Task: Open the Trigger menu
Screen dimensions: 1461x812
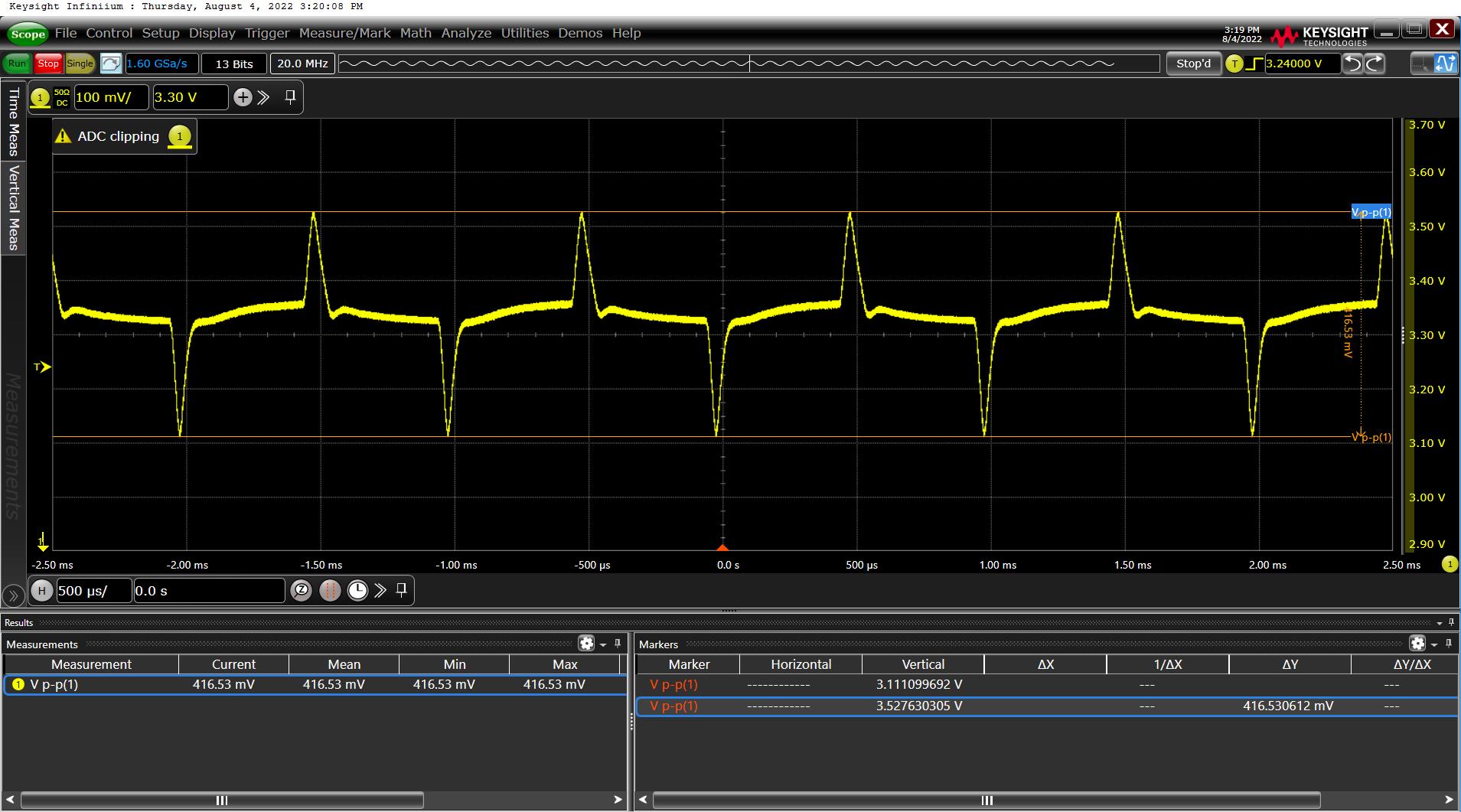Action: click(267, 33)
